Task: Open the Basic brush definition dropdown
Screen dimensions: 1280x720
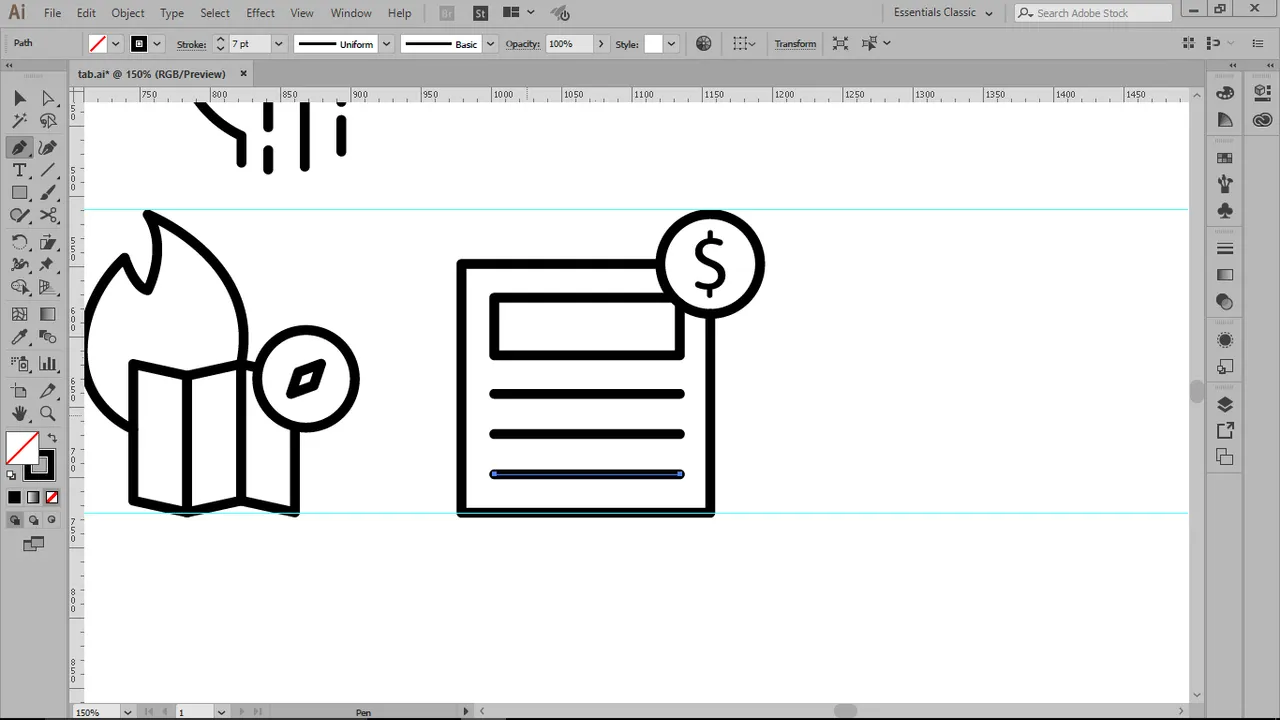Action: coord(490,44)
